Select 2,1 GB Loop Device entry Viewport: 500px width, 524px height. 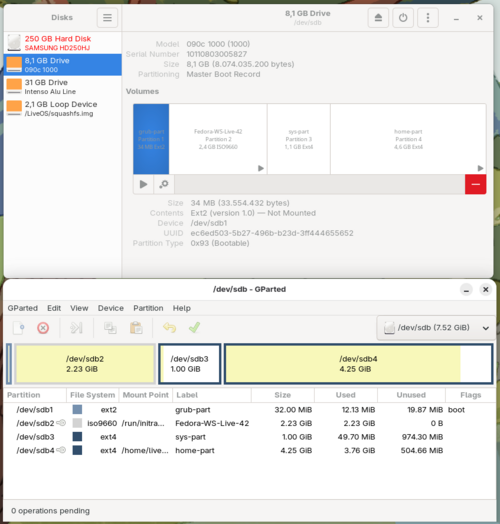63,109
